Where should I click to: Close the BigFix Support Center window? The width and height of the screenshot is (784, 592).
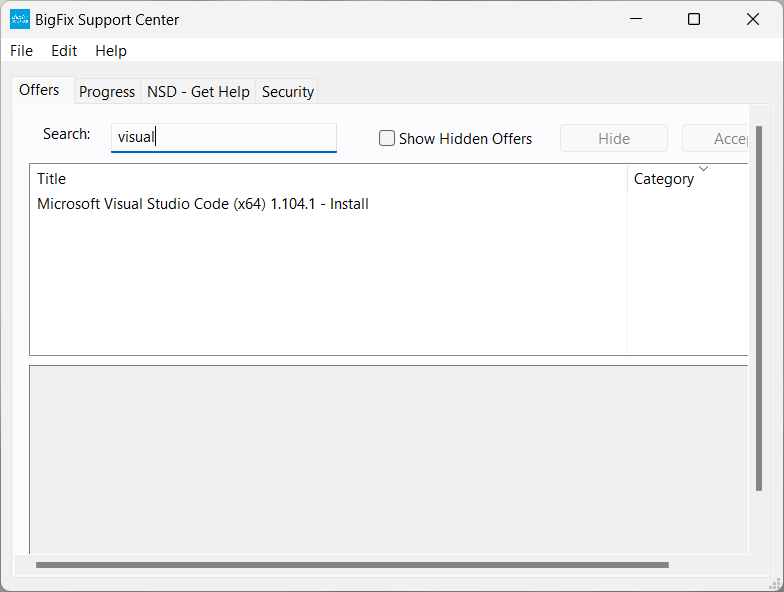coord(753,19)
